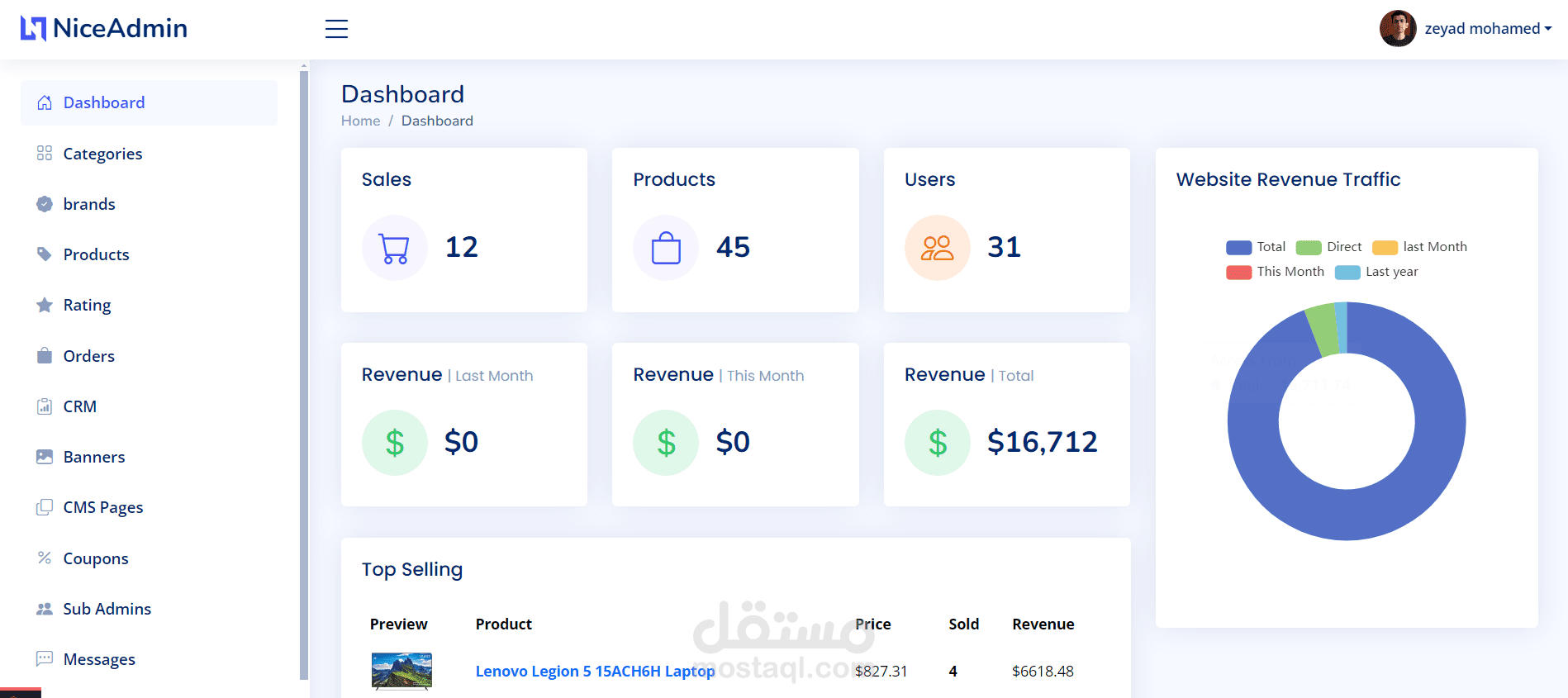Toggle the Last year legend swatch
Screen dimensions: 1568x698
coord(1347,273)
